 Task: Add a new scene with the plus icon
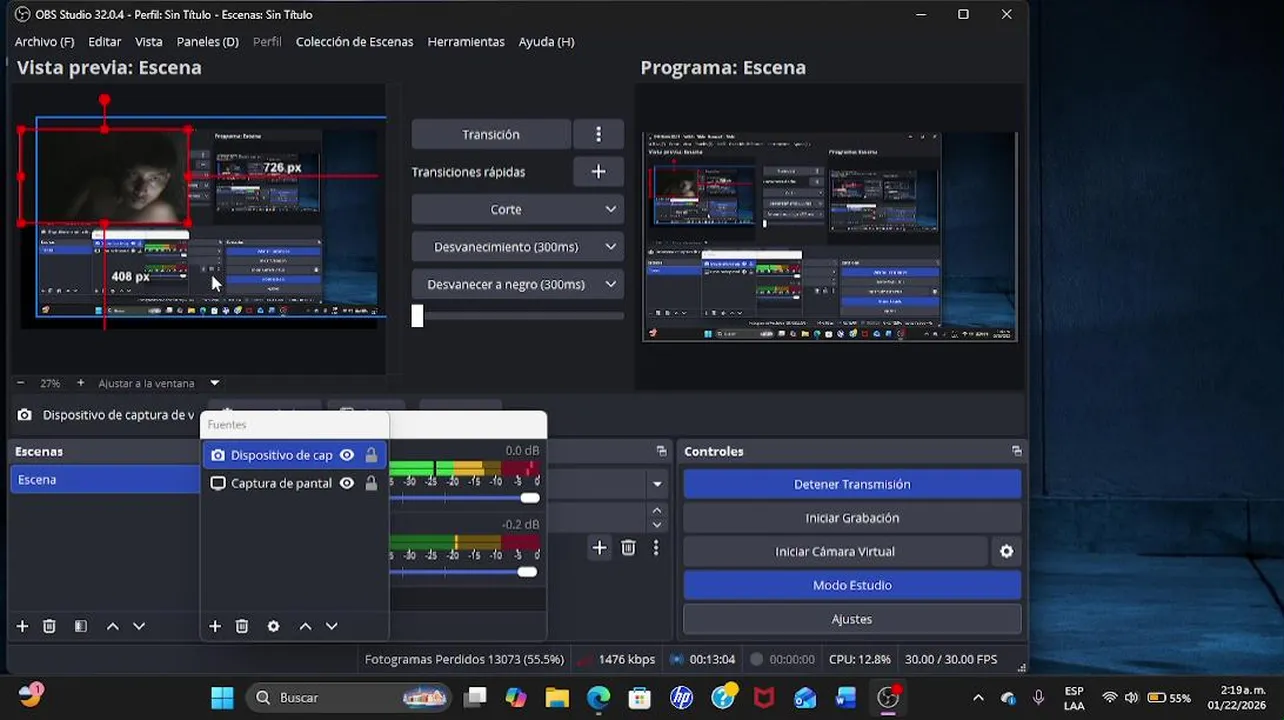pyautogui.click(x=22, y=626)
